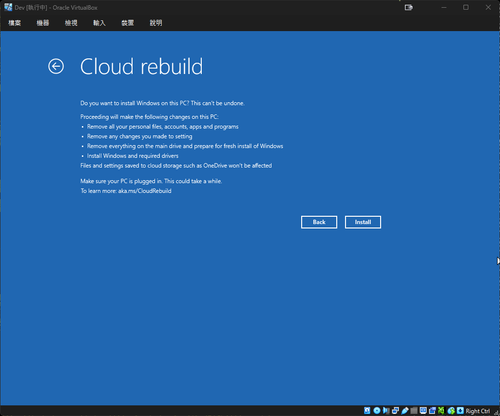Open the 機器 menu
The height and width of the screenshot is (416, 500).
coord(43,23)
